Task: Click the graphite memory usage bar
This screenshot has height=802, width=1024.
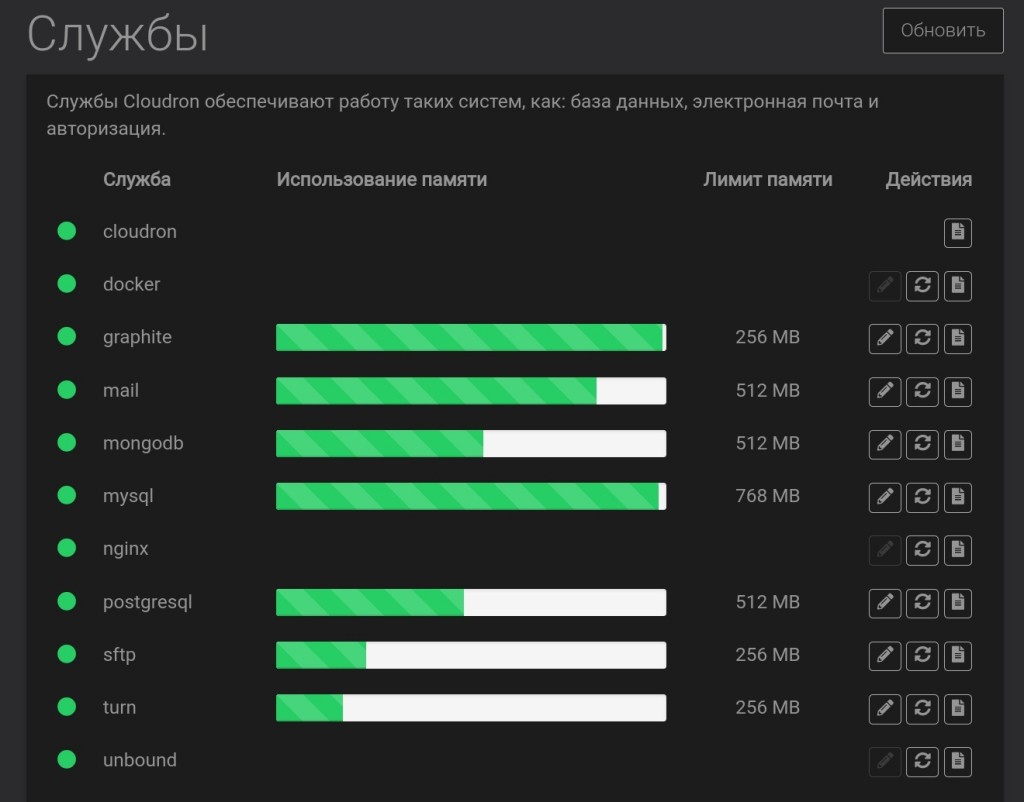Action: (x=471, y=338)
